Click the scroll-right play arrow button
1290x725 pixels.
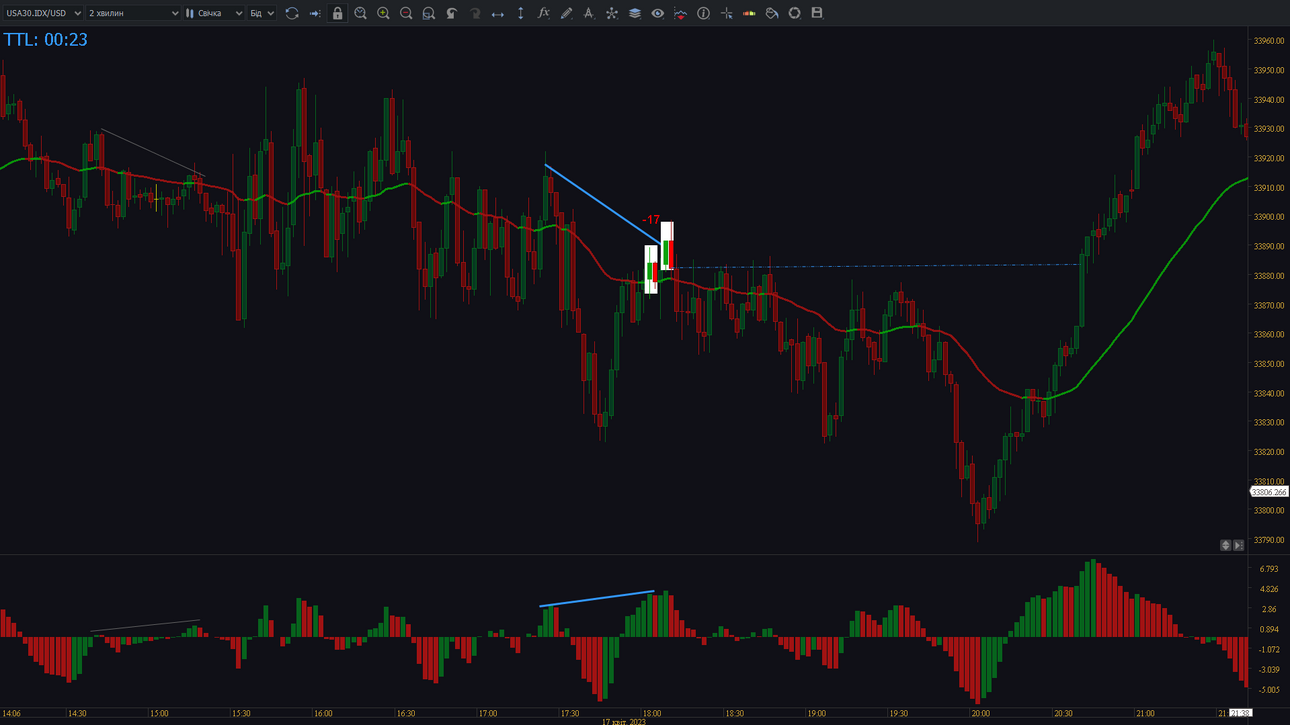click(x=1238, y=545)
